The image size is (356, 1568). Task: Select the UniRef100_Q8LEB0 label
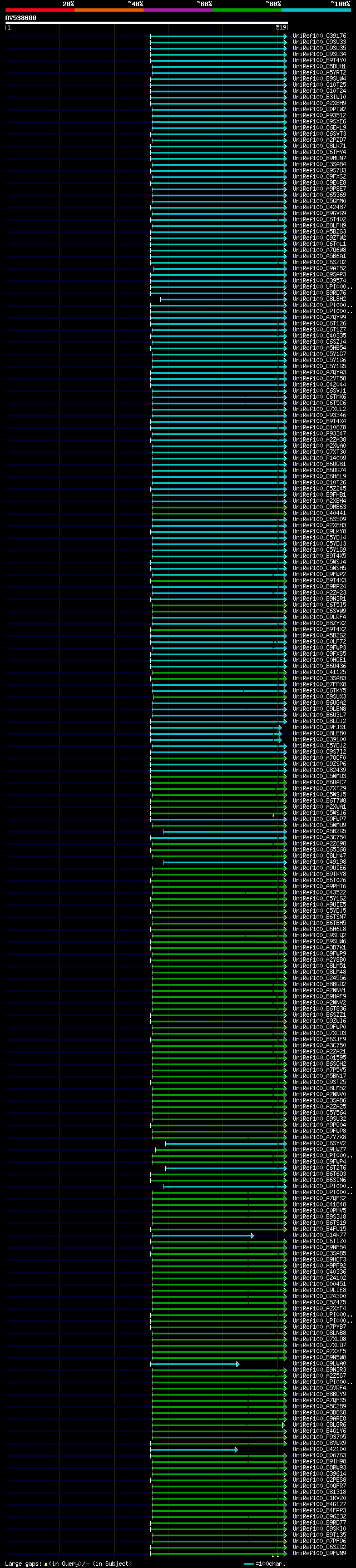[x=319, y=734]
